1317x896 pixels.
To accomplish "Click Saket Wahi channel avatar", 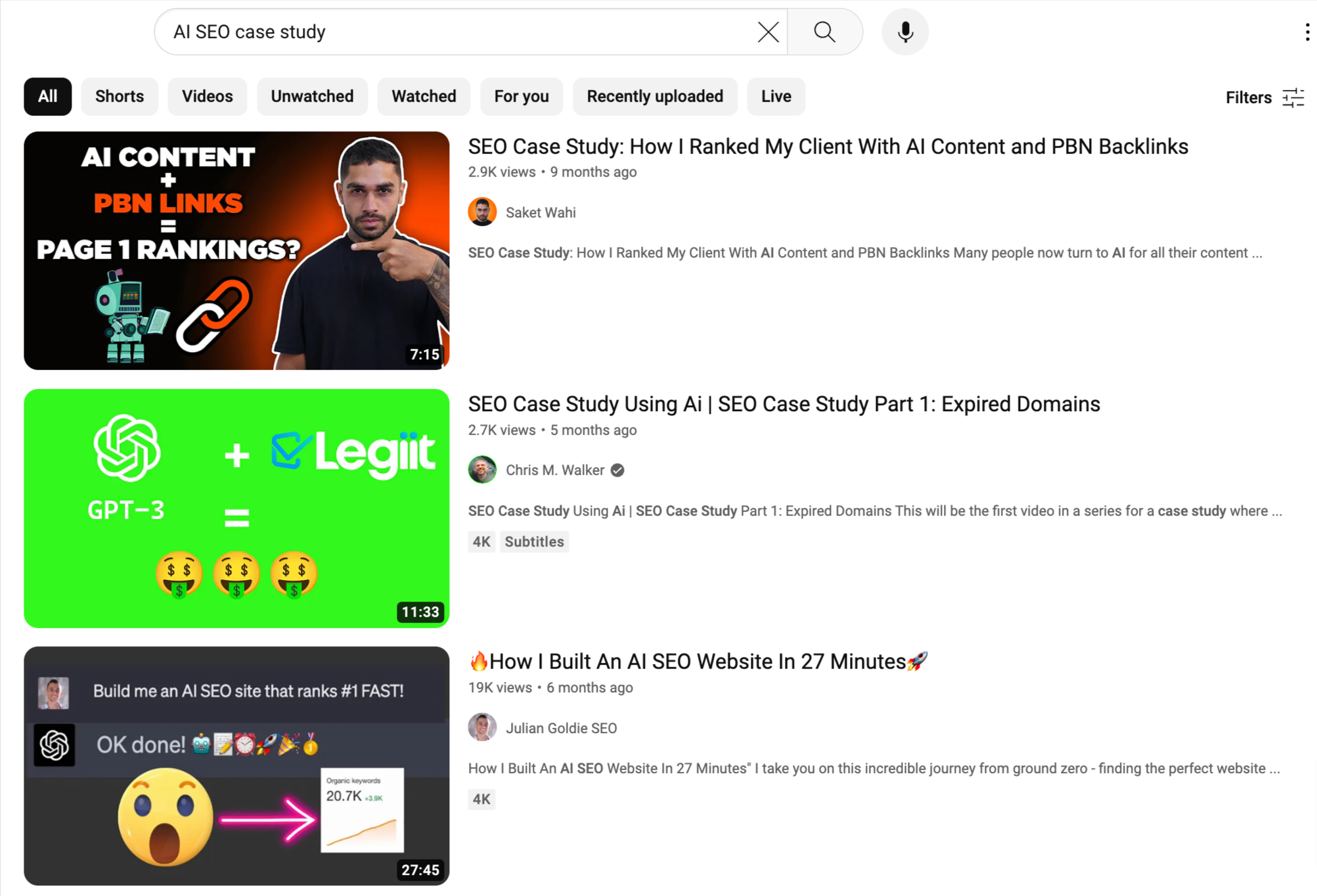I will click(x=482, y=212).
